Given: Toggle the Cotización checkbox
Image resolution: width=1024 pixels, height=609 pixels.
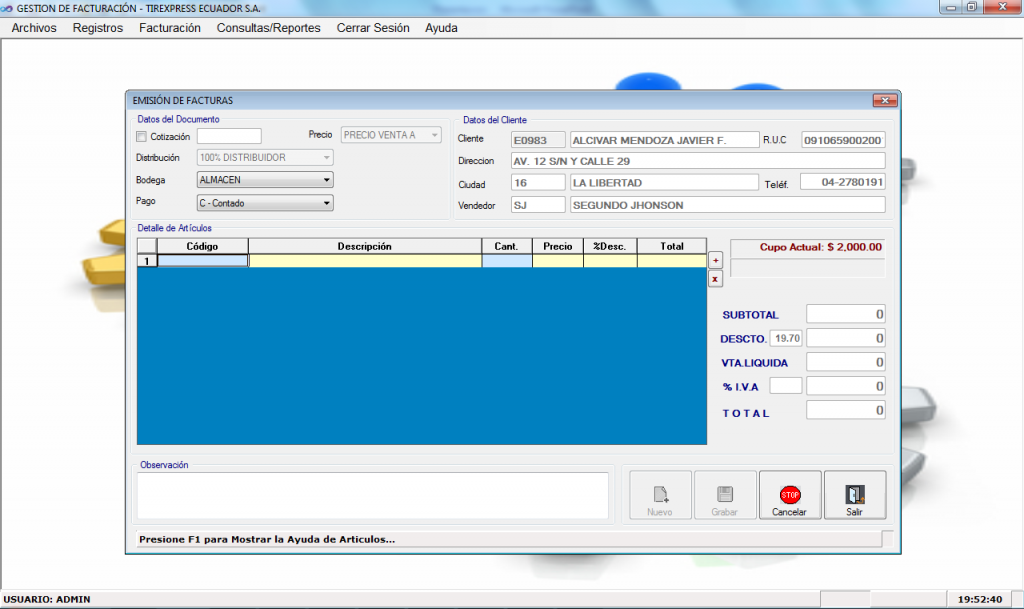Looking at the screenshot, I should coord(141,137).
